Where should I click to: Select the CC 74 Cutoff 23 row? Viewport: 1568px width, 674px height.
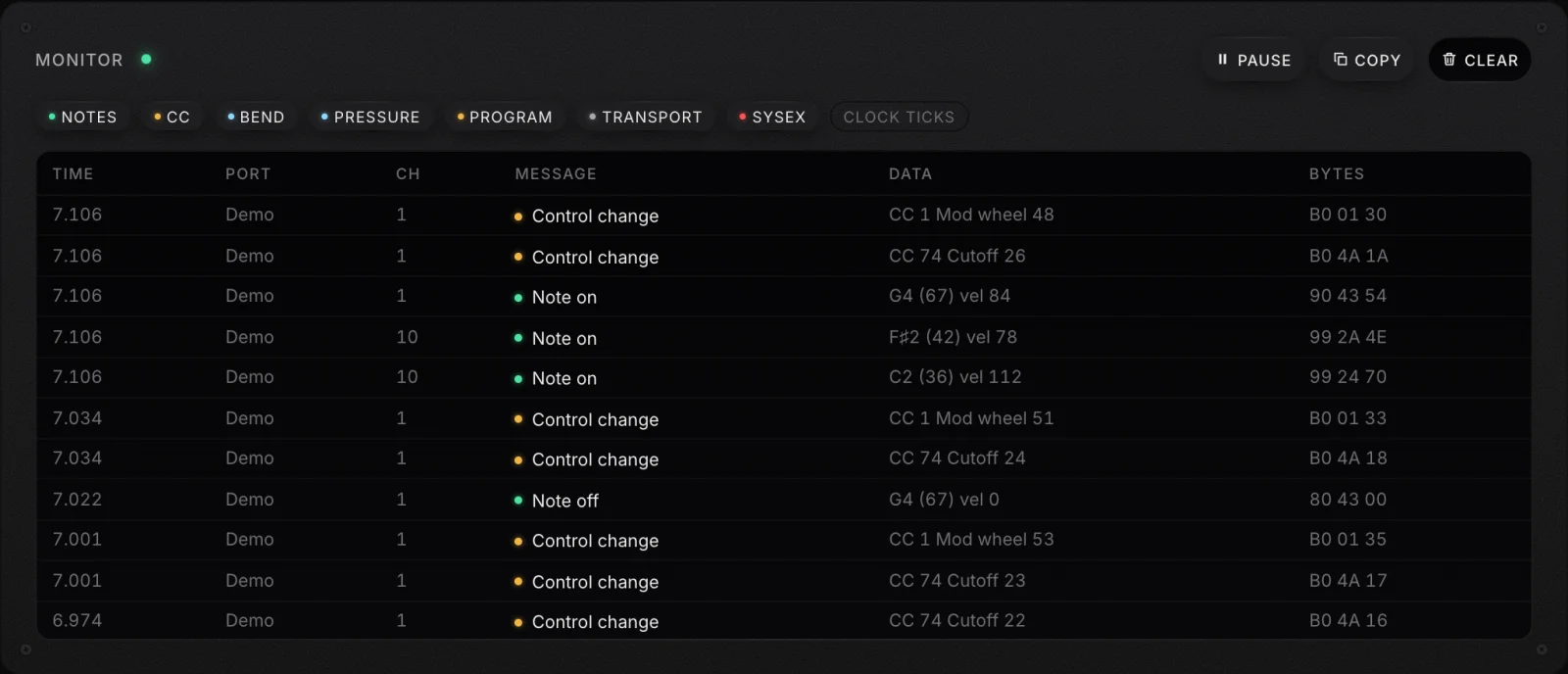point(784,581)
